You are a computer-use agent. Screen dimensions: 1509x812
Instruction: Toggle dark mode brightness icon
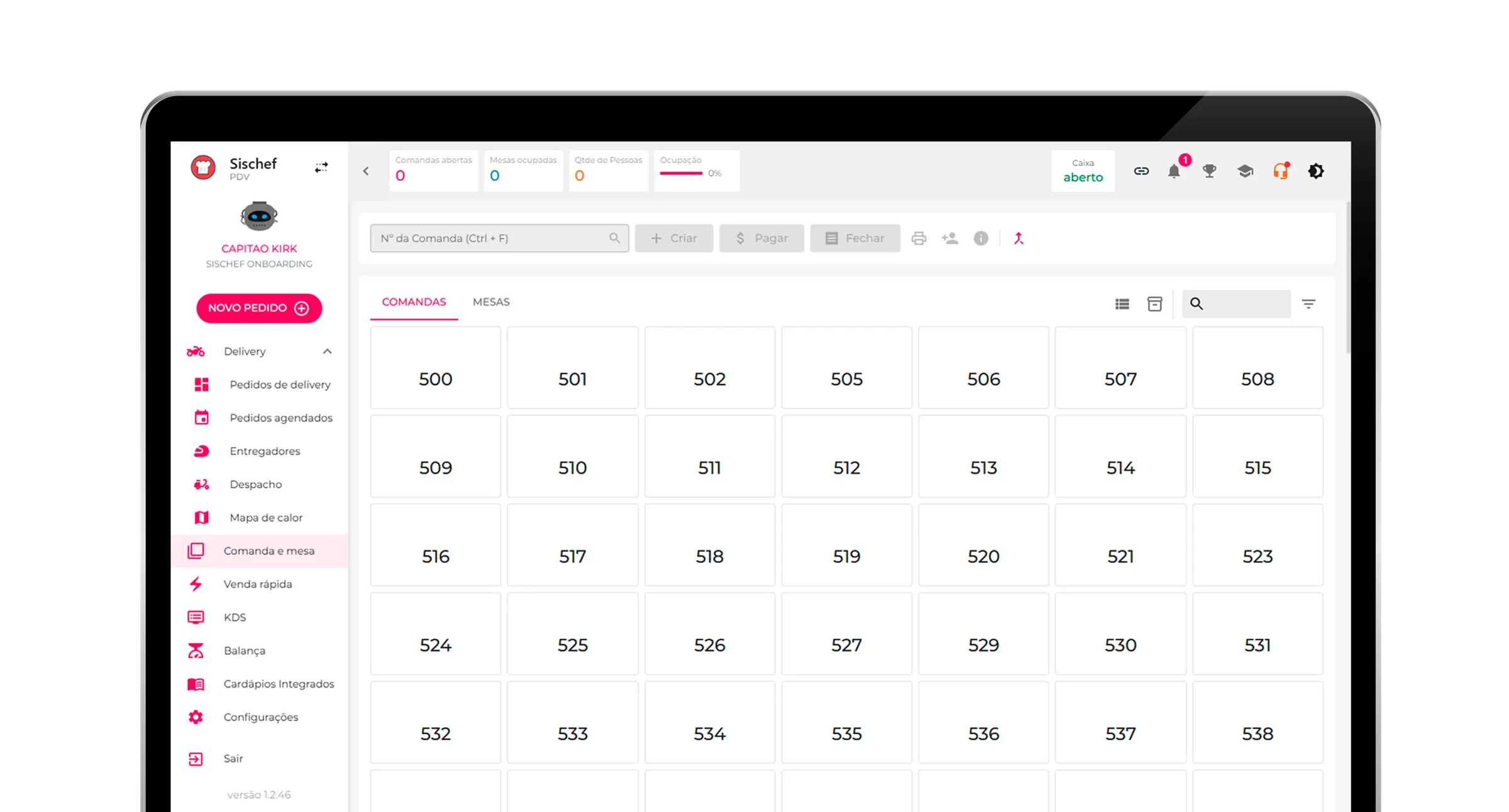1316,171
